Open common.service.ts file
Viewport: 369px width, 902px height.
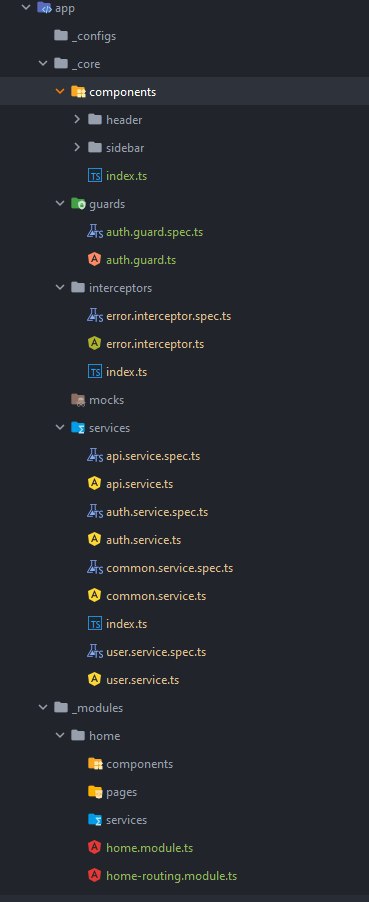pyautogui.click(x=156, y=595)
